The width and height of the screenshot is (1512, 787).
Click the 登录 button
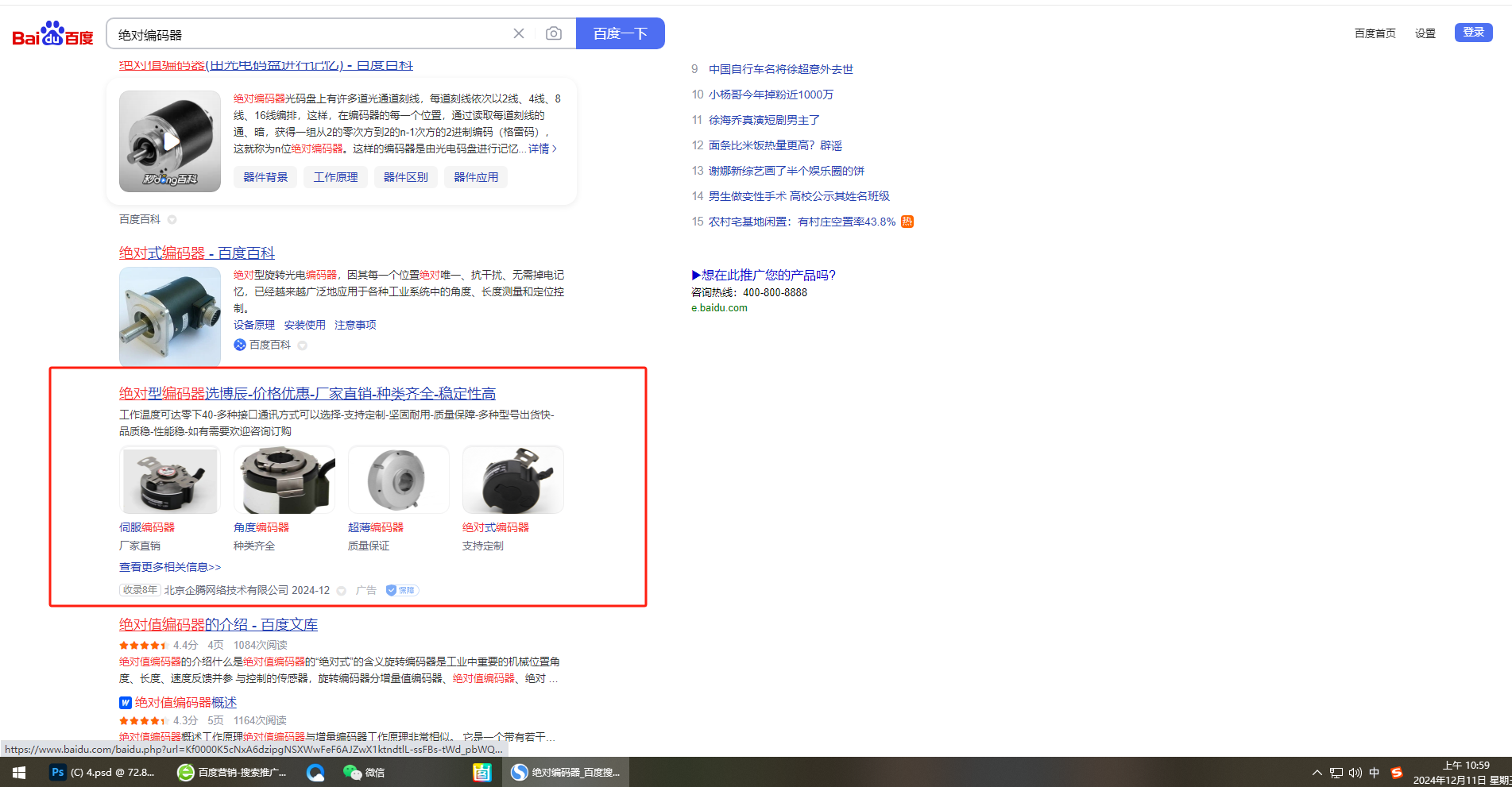click(x=1474, y=33)
